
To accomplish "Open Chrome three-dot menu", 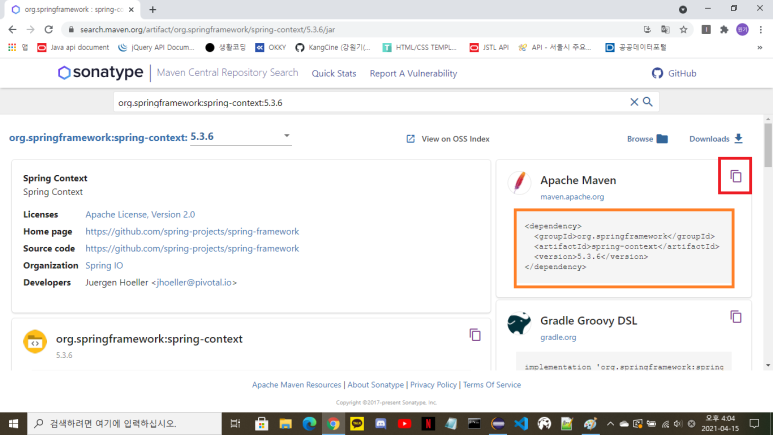I will pyautogui.click(x=761, y=30).
